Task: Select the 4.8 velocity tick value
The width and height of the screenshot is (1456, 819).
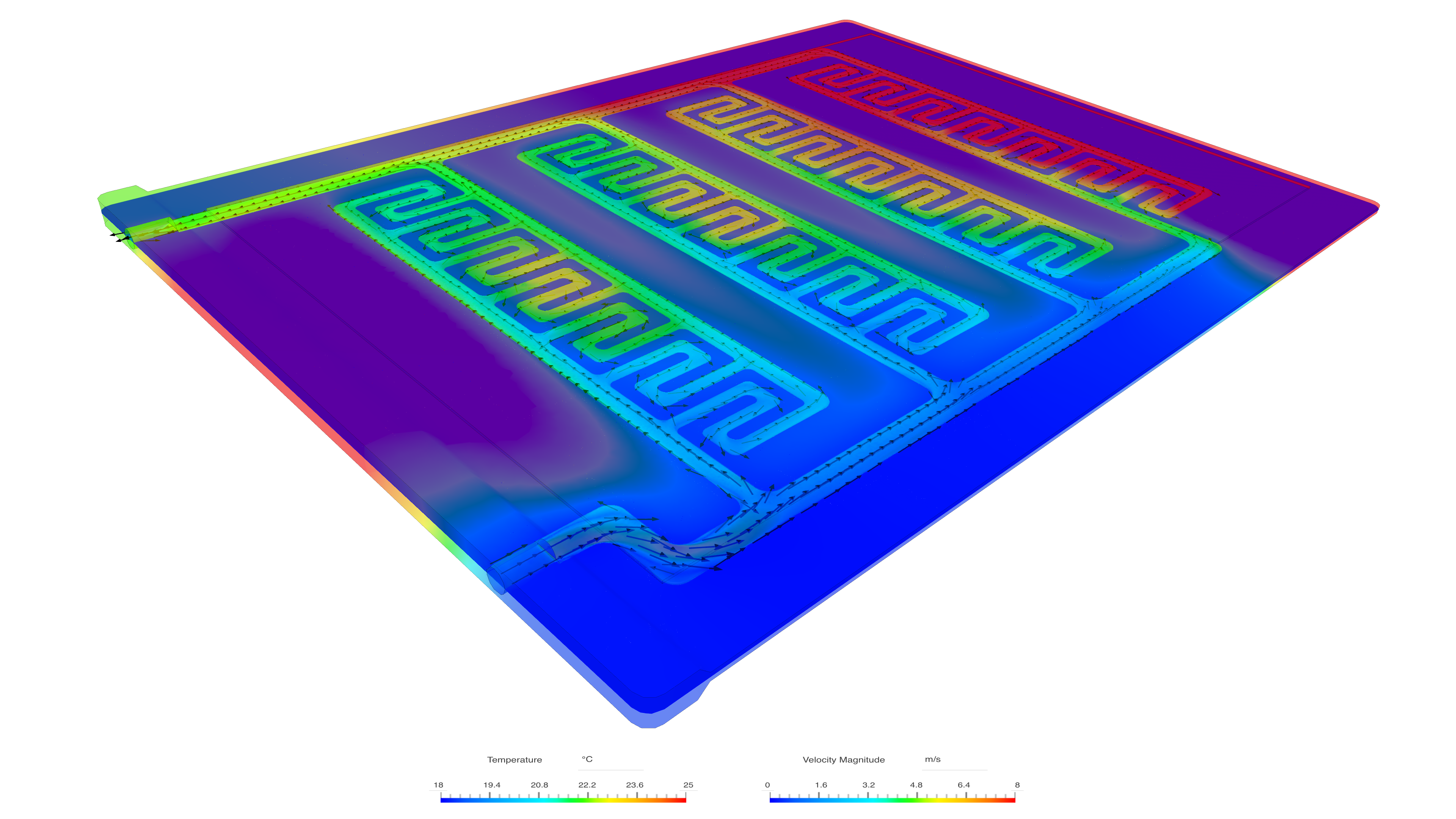Action: pyautogui.click(x=916, y=785)
